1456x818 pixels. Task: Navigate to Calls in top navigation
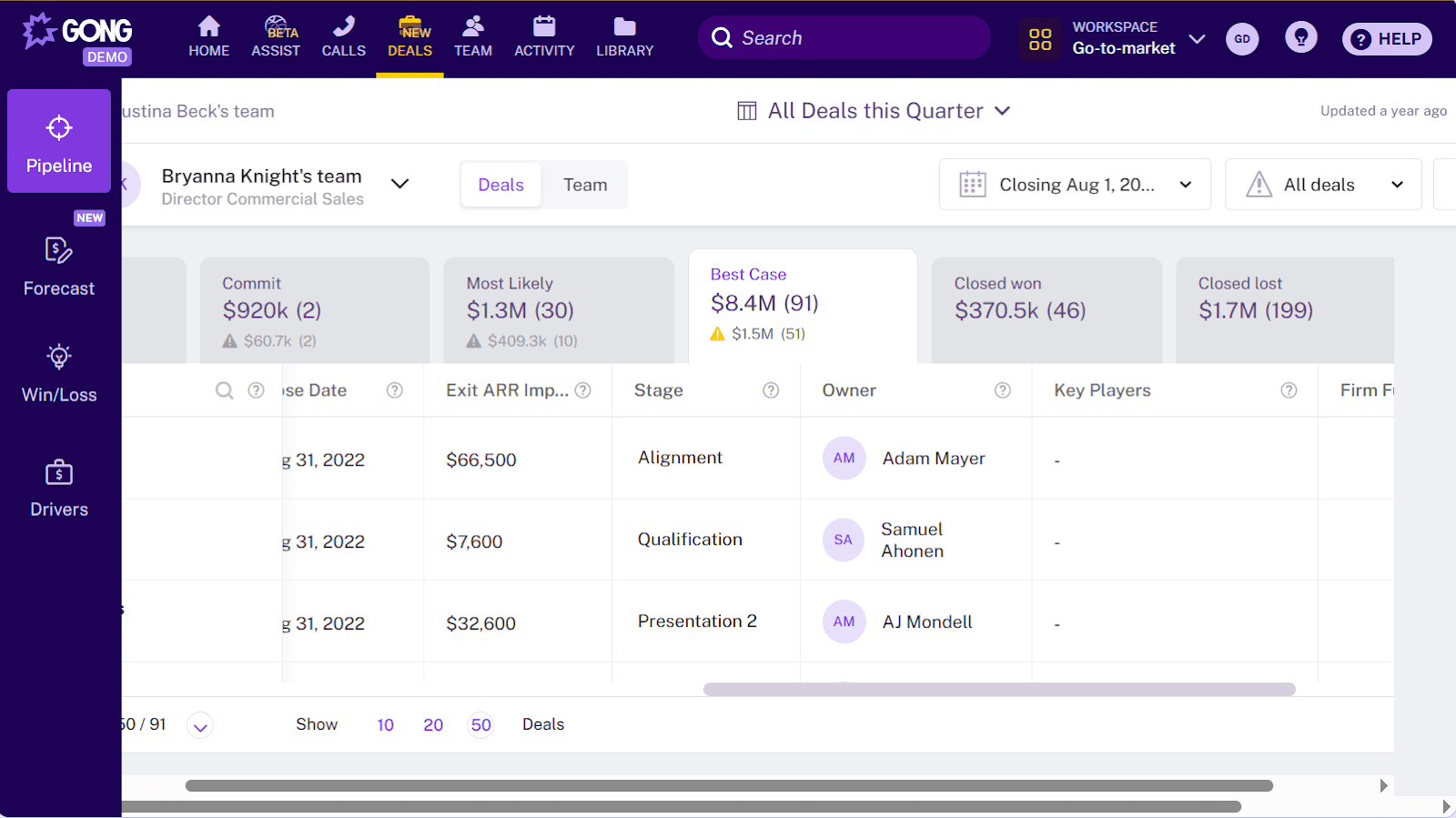click(x=343, y=37)
